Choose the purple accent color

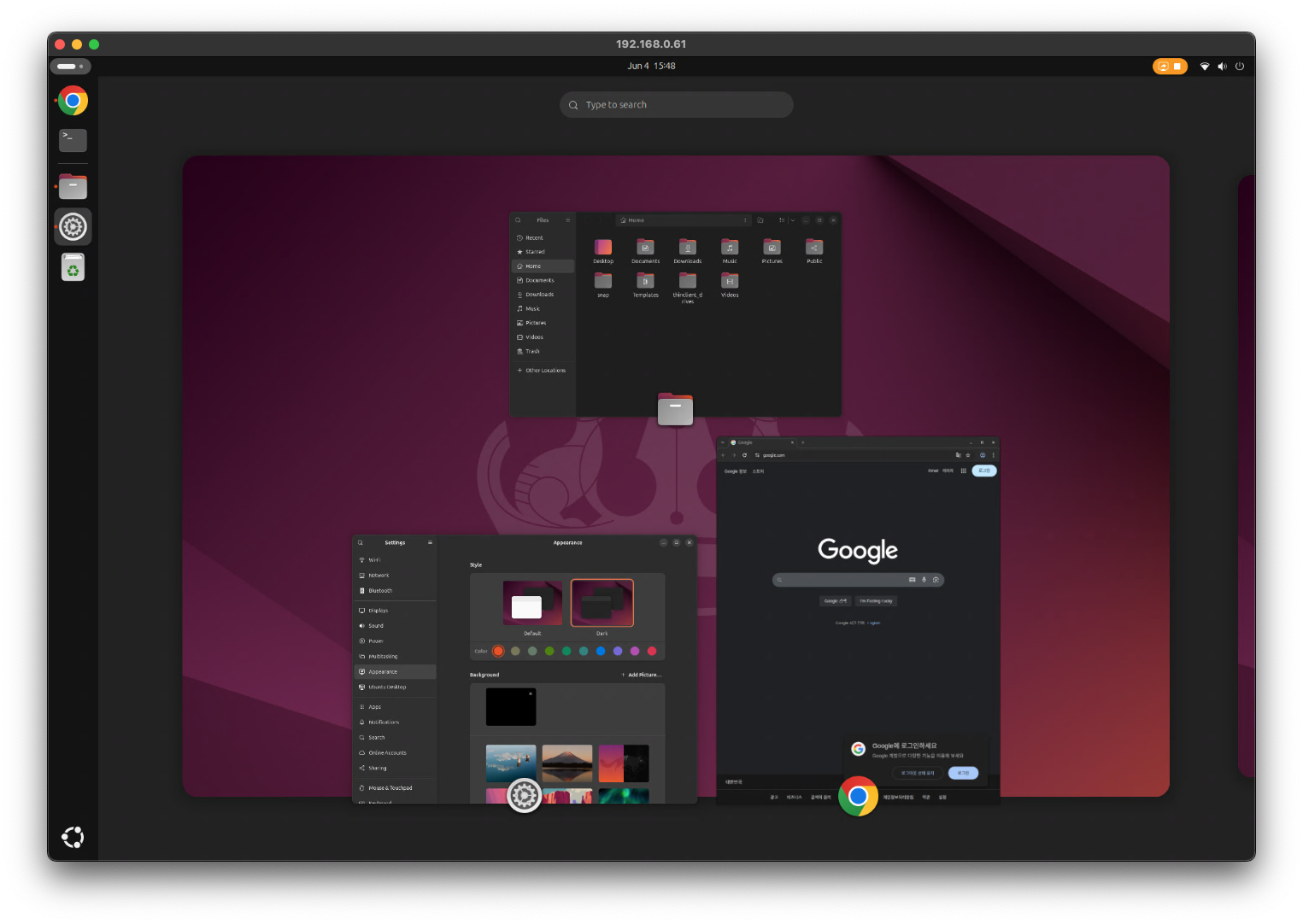[618, 651]
